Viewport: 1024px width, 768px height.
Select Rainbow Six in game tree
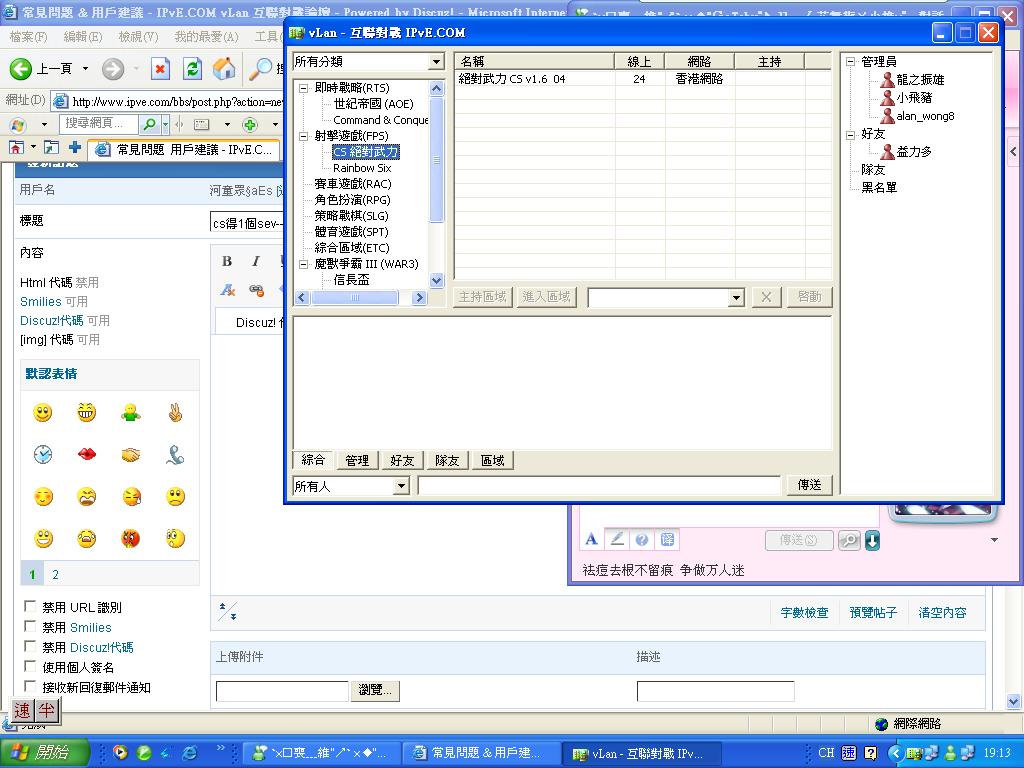point(362,168)
